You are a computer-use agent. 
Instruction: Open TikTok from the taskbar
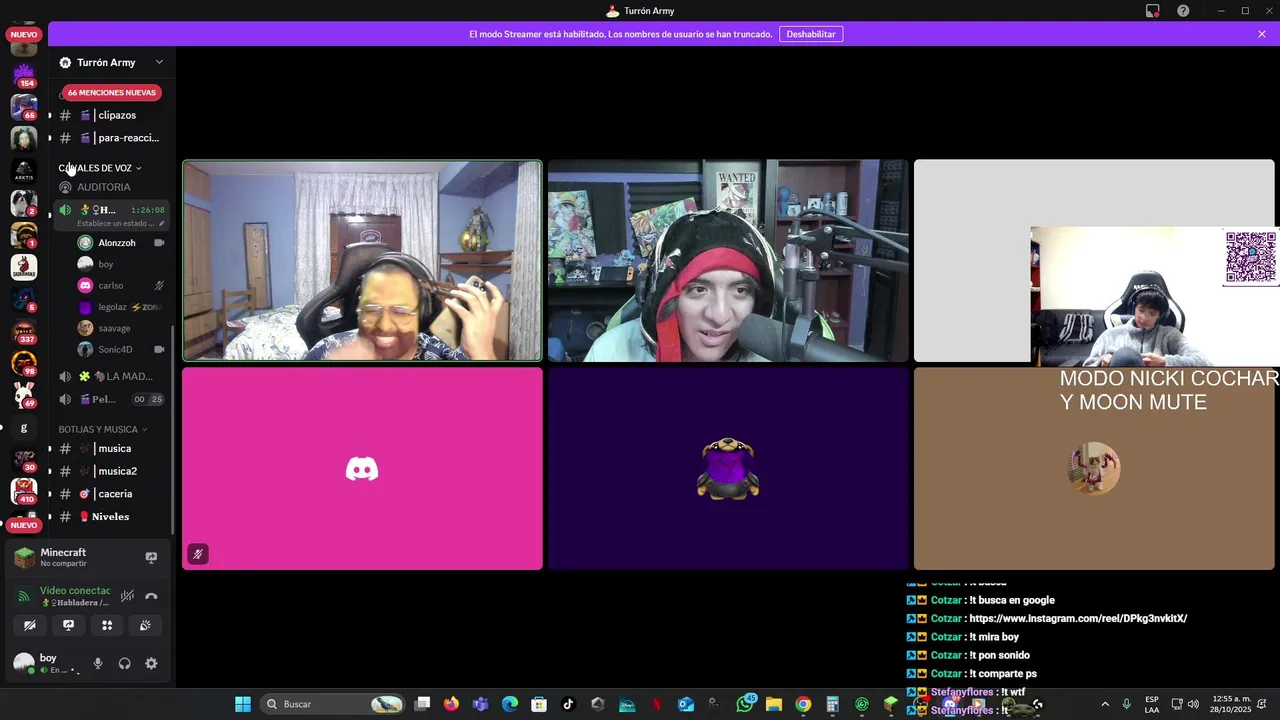569,704
